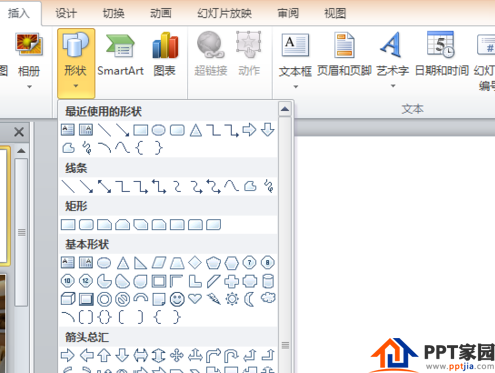Insert the cube shape
Viewport: 495px width, 373px height.
click(68, 299)
